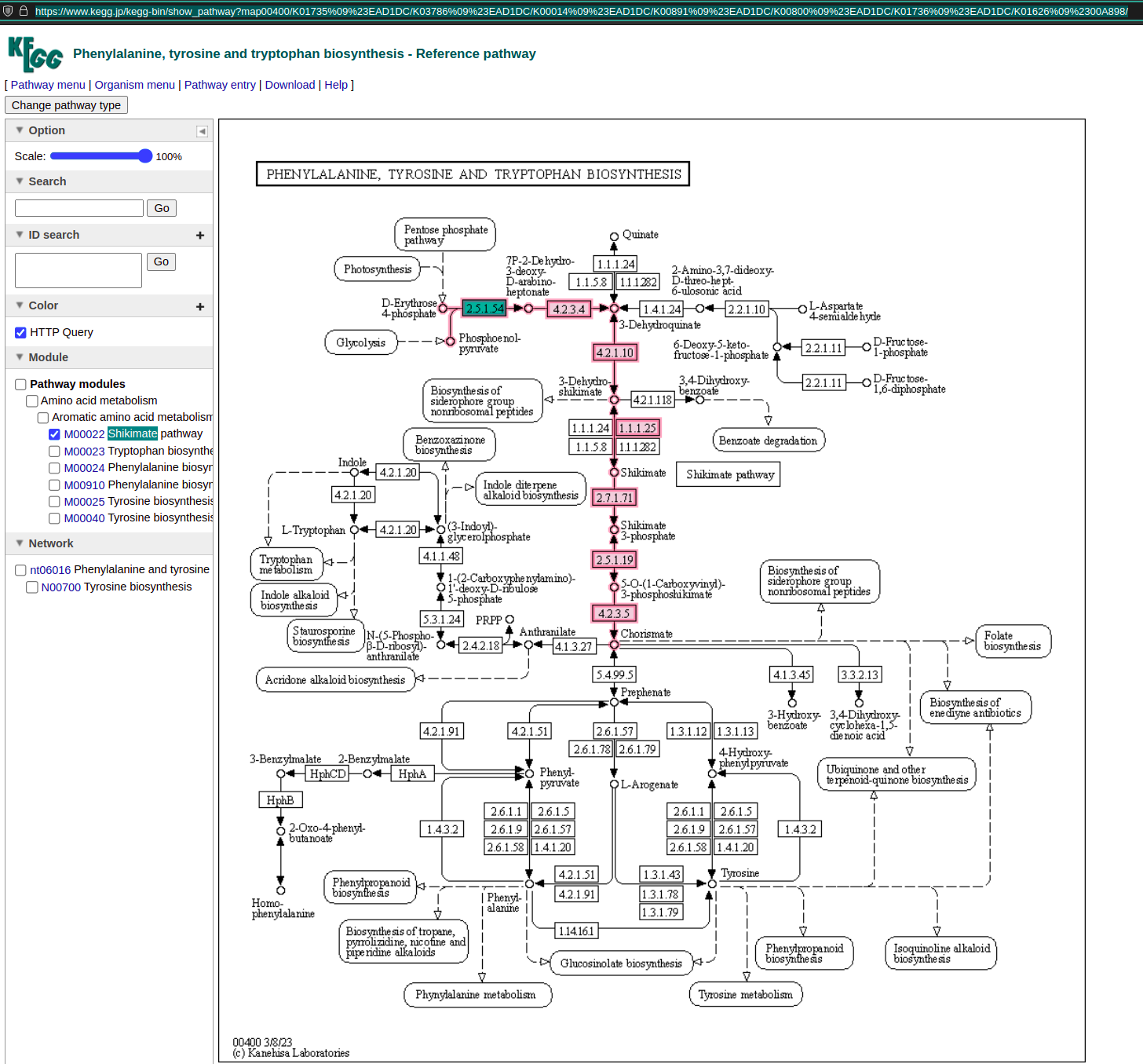Click Go button next to Search field
This screenshot has width=1143, height=1064.
coord(162,208)
